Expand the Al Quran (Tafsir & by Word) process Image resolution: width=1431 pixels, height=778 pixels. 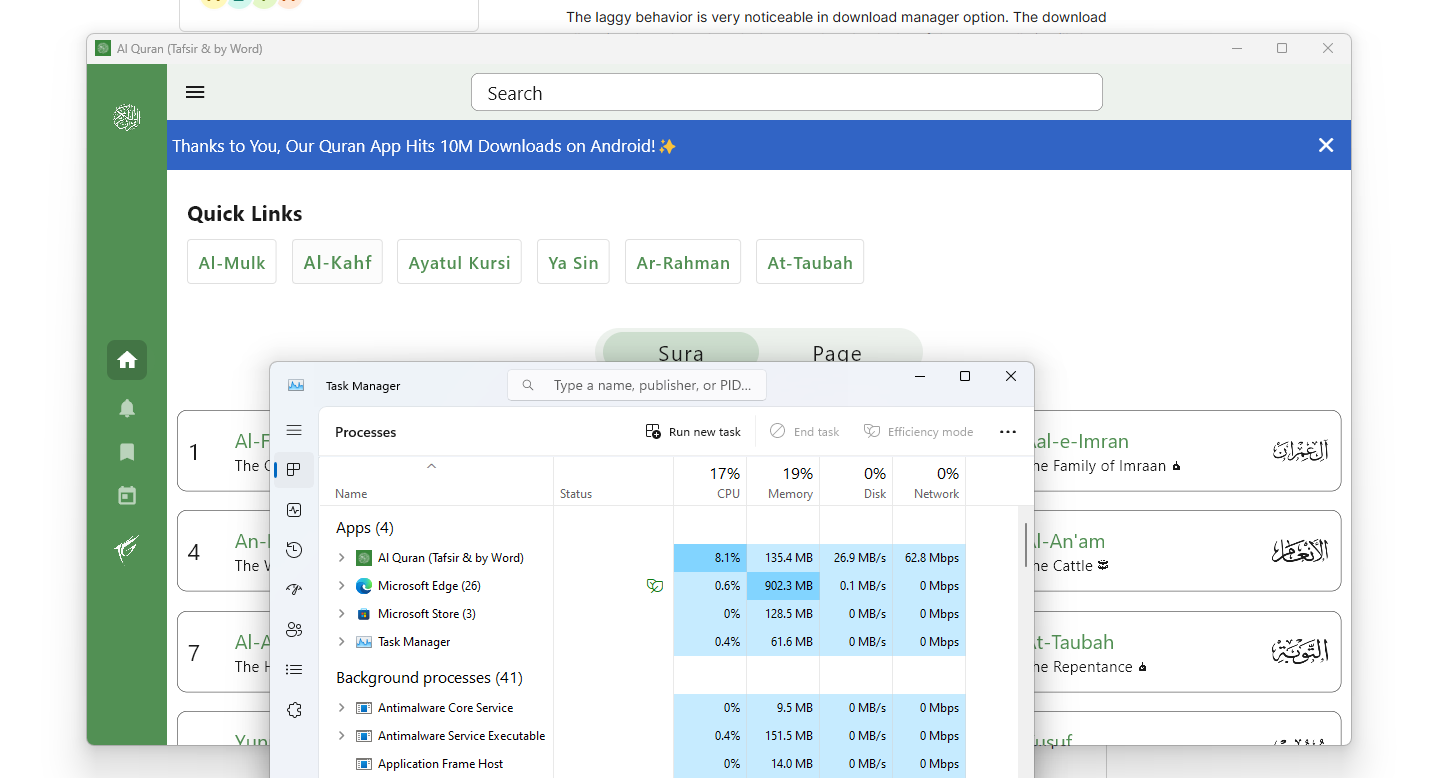pos(341,558)
